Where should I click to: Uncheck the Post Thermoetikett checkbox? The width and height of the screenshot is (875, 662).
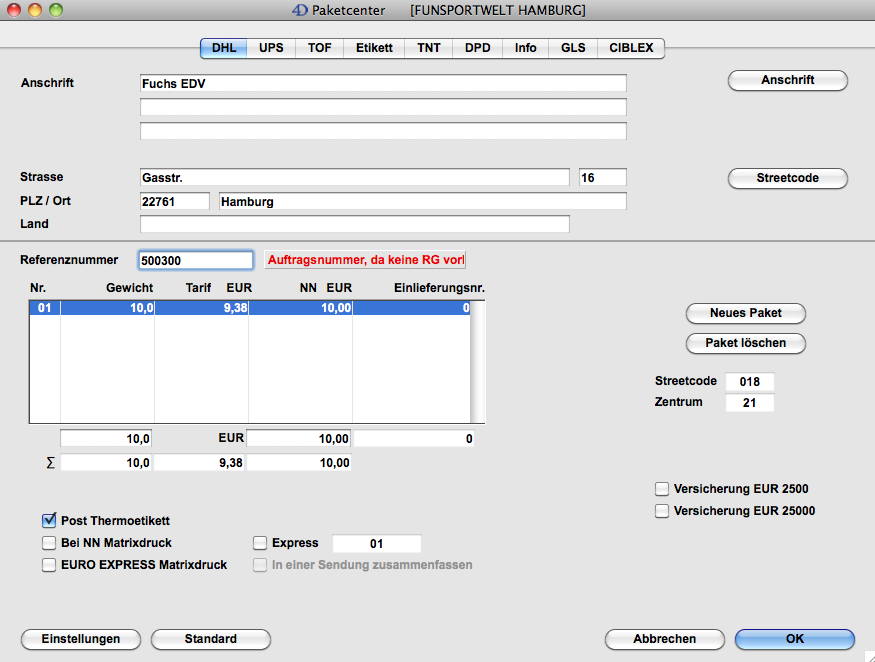[x=49, y=520]
